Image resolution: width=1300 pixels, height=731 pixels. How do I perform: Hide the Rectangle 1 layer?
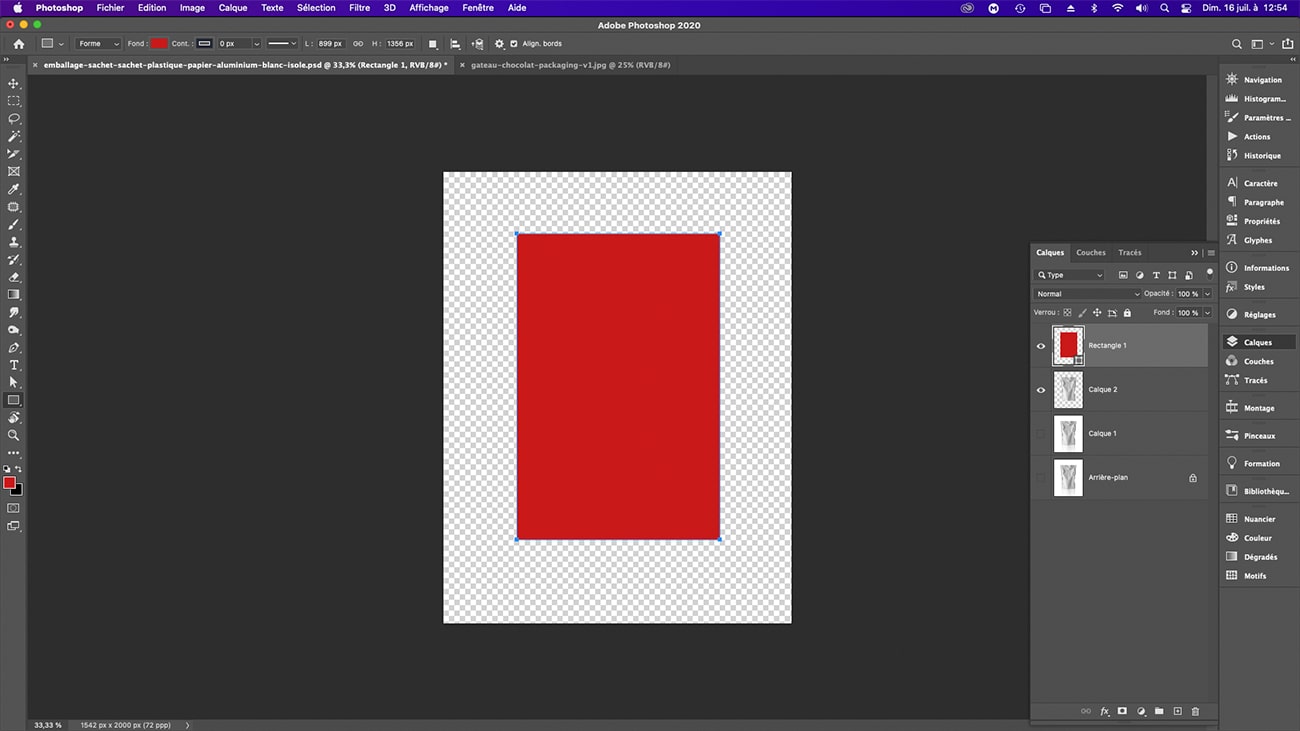click(x=1040, y=346)
